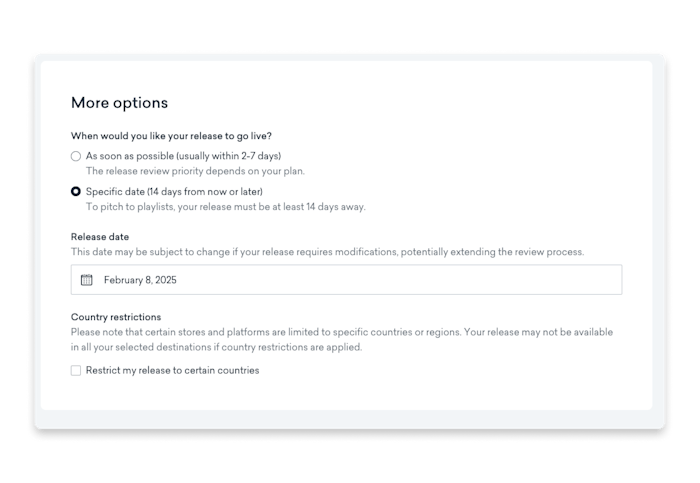Click the 'To pitch to playlists' helper text
The image size is (700, 483).
pos(225,207)
